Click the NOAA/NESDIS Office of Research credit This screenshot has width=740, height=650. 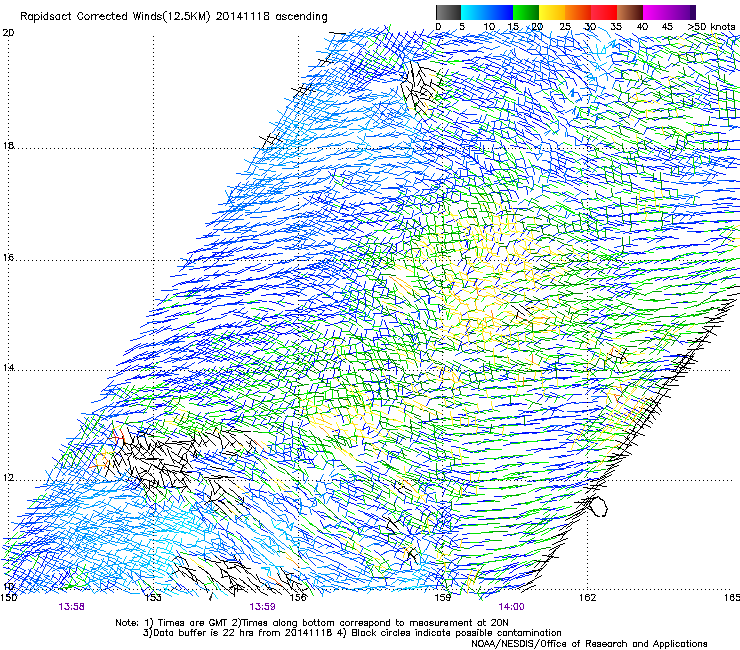pyautogui.click(x=589, y=644)
